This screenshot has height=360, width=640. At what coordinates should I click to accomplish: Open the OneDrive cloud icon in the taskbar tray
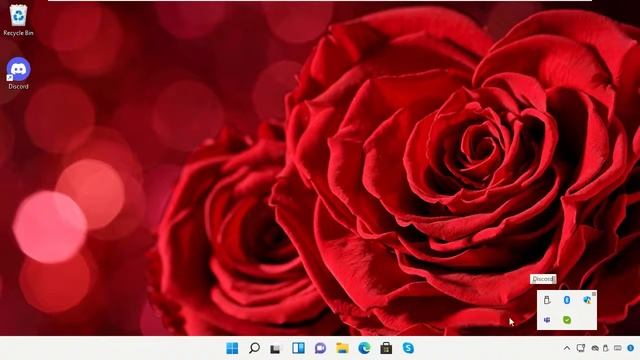click(595, 348)
